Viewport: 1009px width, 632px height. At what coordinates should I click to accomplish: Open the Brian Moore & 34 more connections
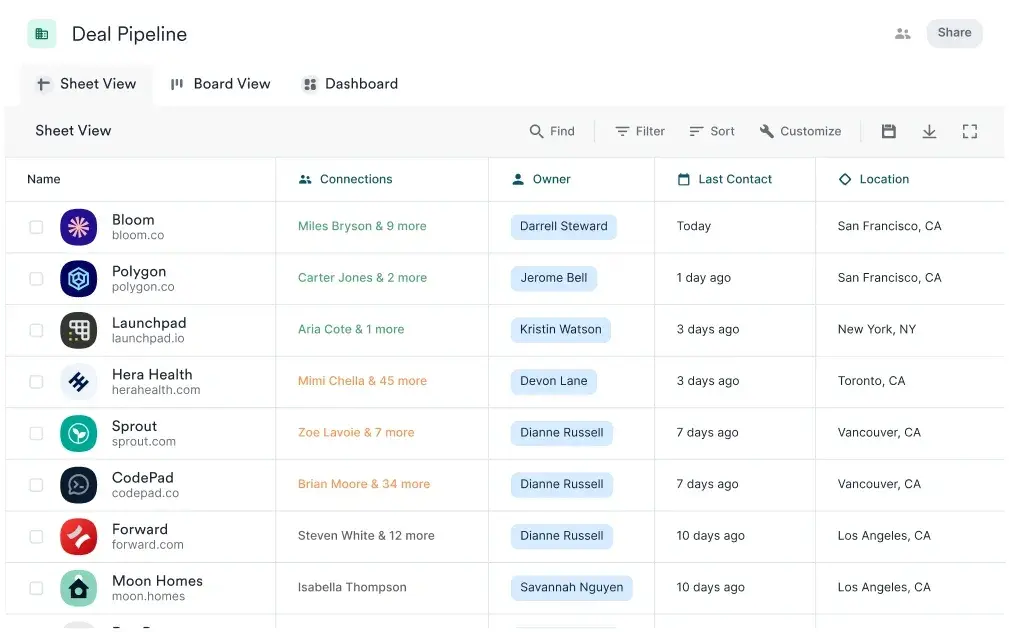(x=364, y=485)
